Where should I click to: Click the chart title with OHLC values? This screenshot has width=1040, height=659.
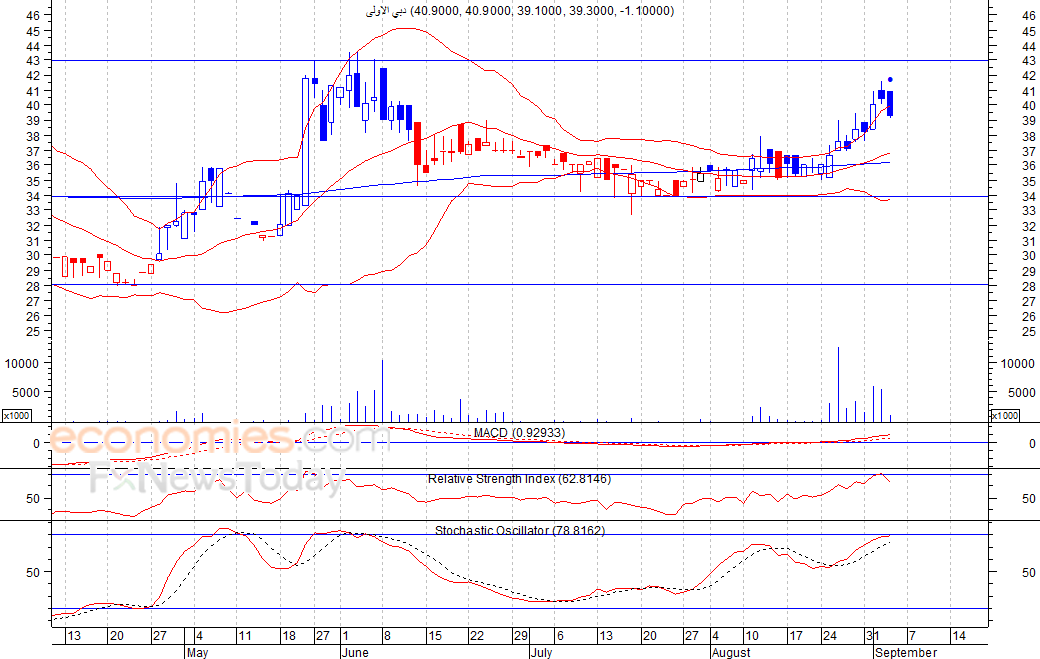pos(517,11)
